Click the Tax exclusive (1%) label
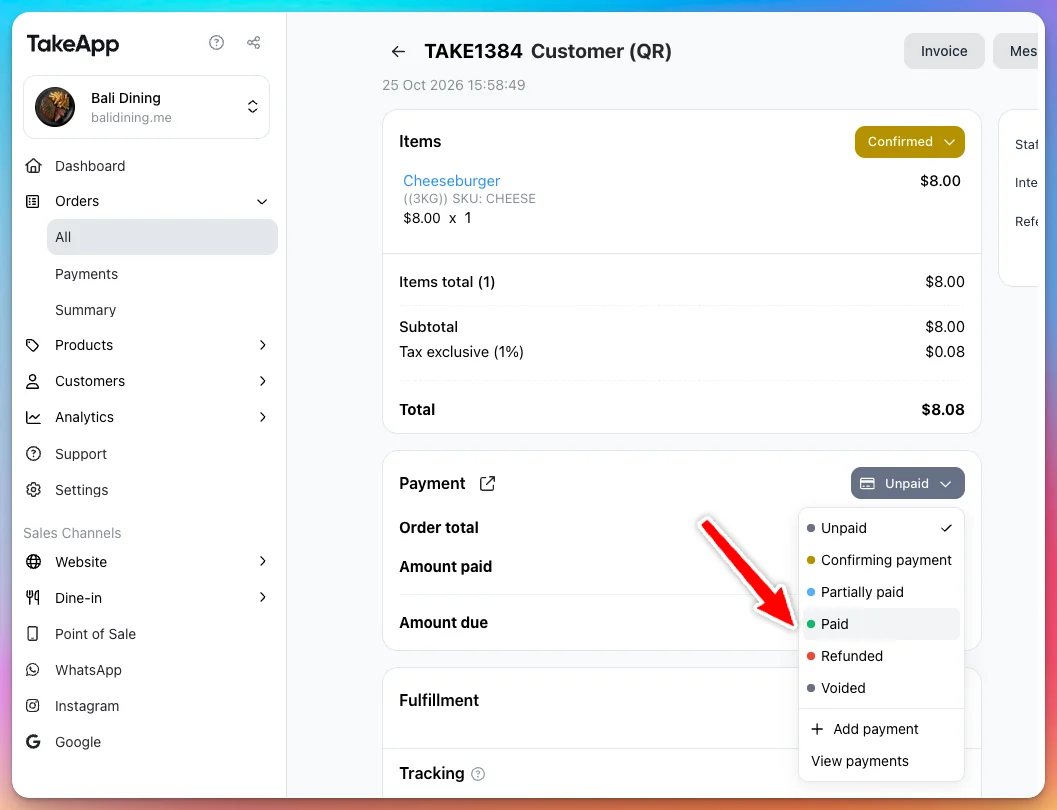Screen dimensions: 1057x810 pyautogui.click(x=461, y=352)
